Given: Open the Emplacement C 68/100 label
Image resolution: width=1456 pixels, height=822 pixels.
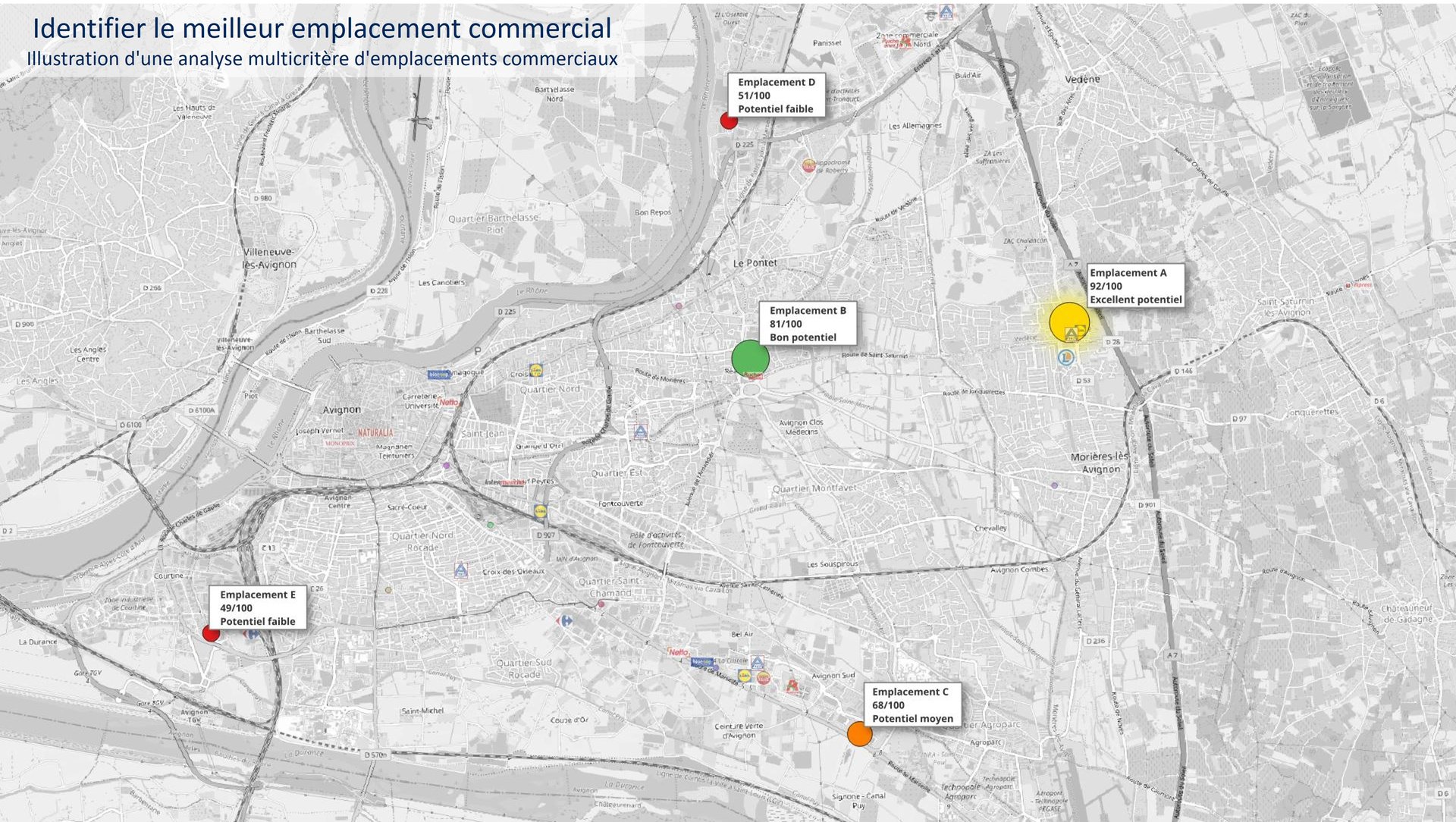Looking at the screenshot, I should [912, 705].
